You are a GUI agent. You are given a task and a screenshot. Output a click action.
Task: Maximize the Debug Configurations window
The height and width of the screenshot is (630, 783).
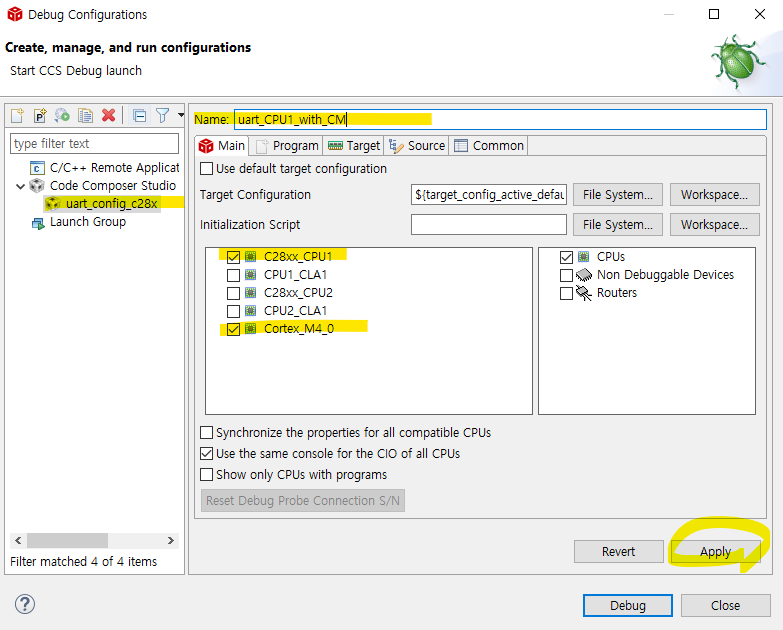point(714,14)
